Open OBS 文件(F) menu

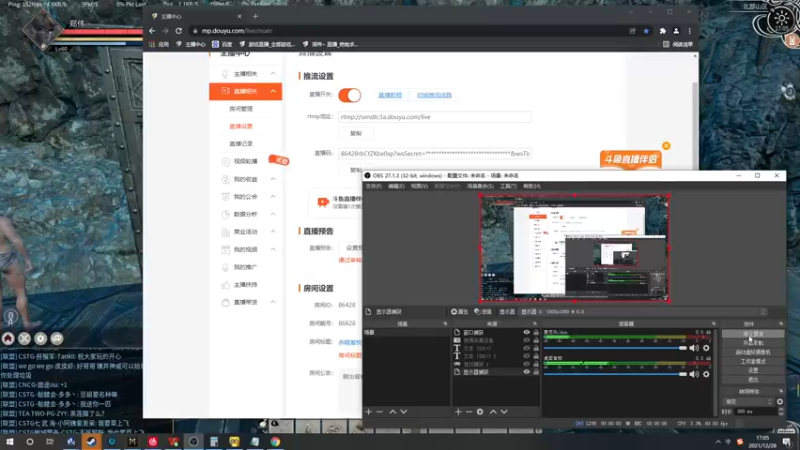pyautogui.click(x=373, y=186)
